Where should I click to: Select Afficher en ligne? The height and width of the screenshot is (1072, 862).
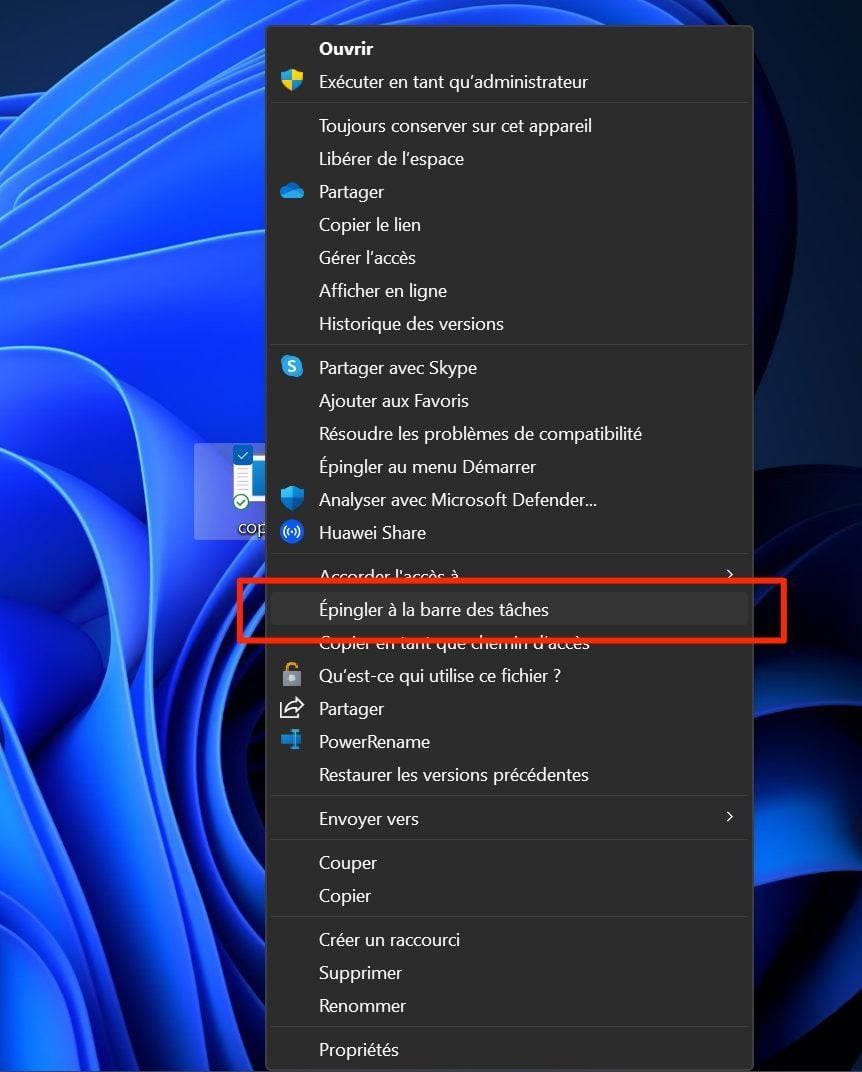(x=509, y=291)
